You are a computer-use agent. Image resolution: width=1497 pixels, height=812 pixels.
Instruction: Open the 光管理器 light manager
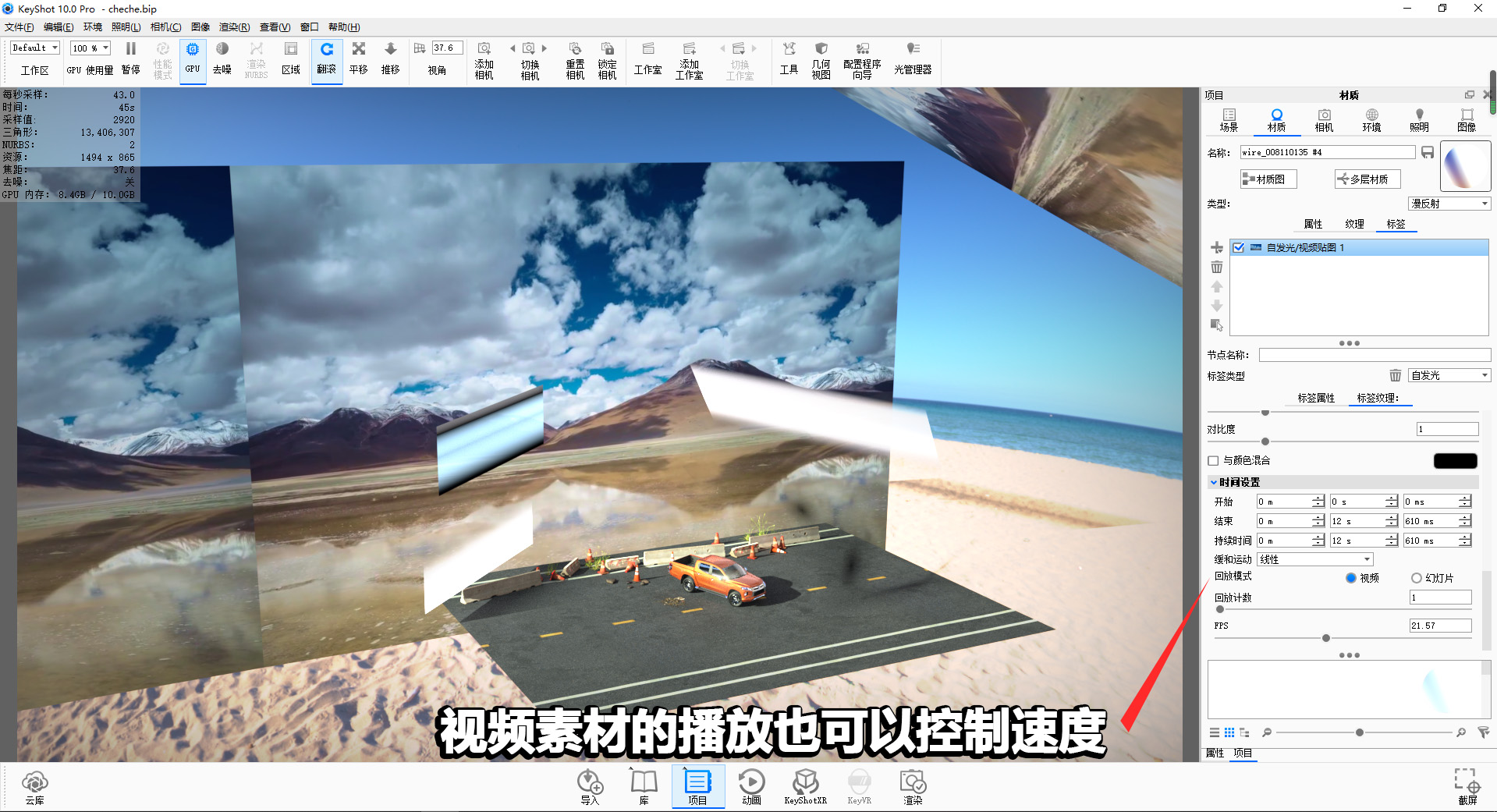[x=913, y=59]
